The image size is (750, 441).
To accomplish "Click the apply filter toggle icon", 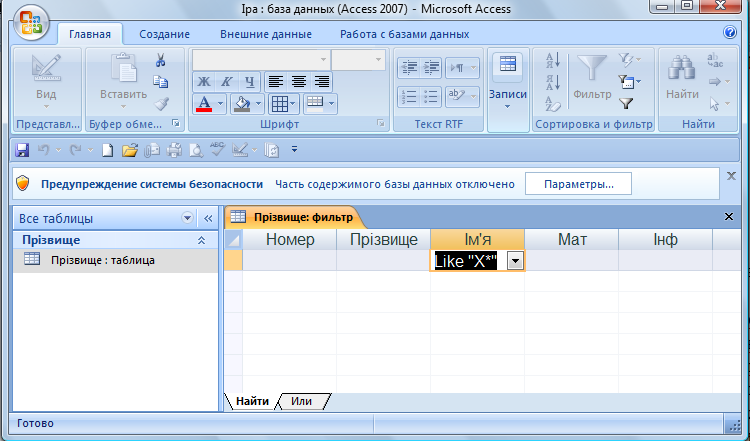I will point(626,104).
